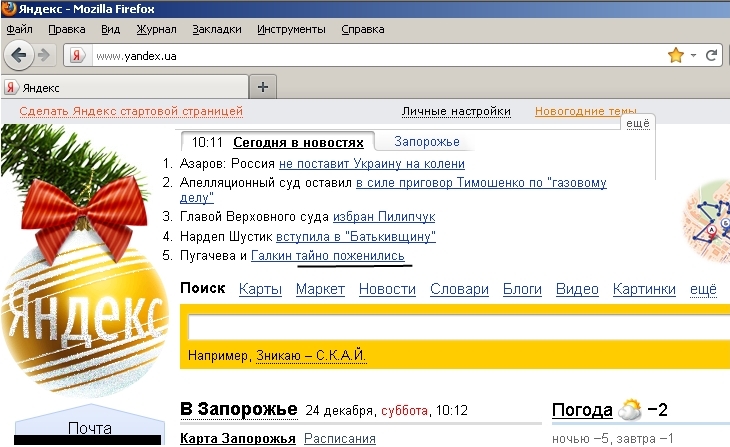Select the bold Поиск label
Image resolution: width=730 pixels, height=447 pixels.
(203, 288)
